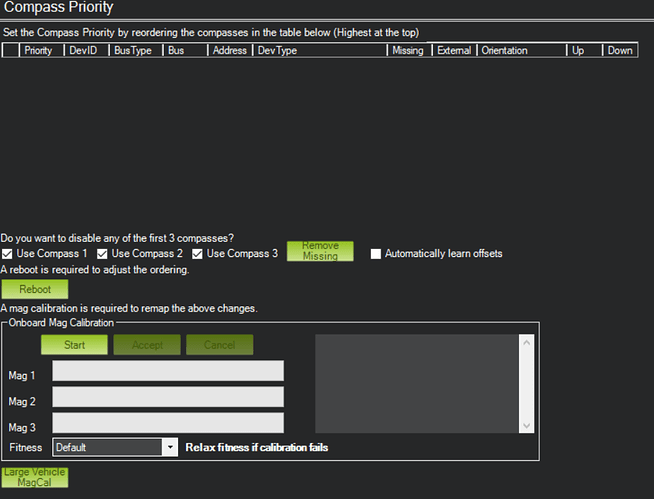Open the Fitness dropdown arrow
Screen dimensions: 654x499
(x=170, y=447)
